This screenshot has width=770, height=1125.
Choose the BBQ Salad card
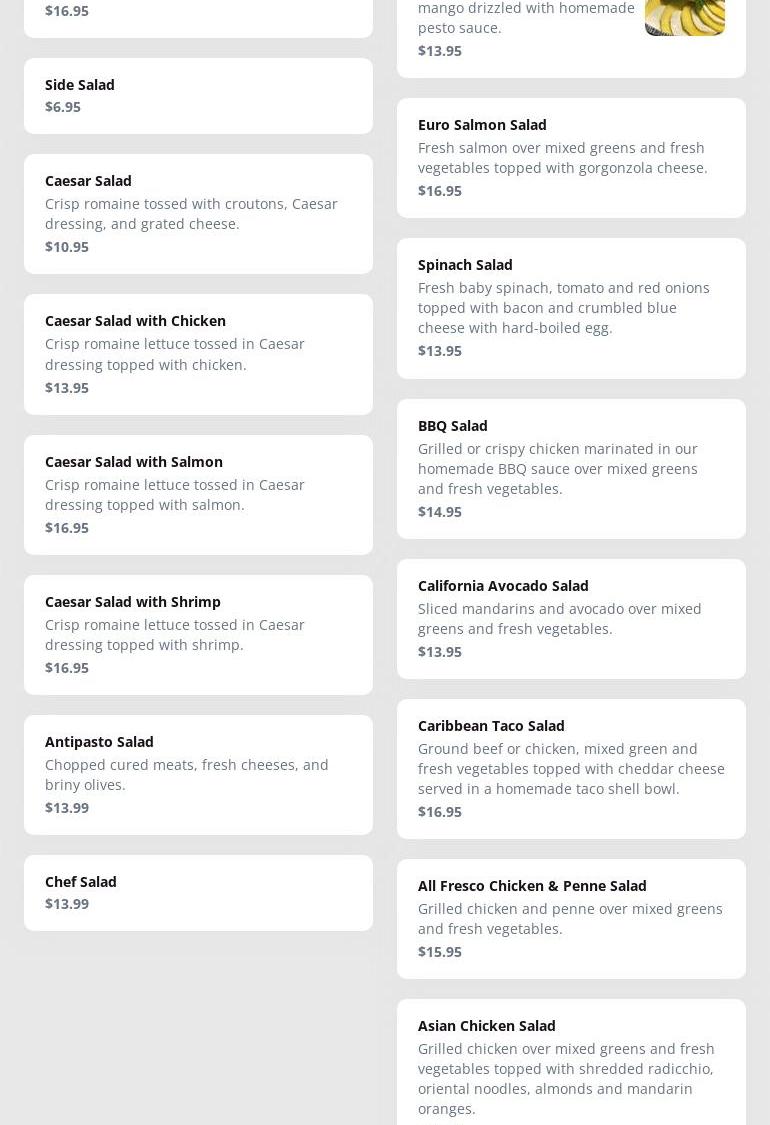pyautogui.click(x=571, y=468)
